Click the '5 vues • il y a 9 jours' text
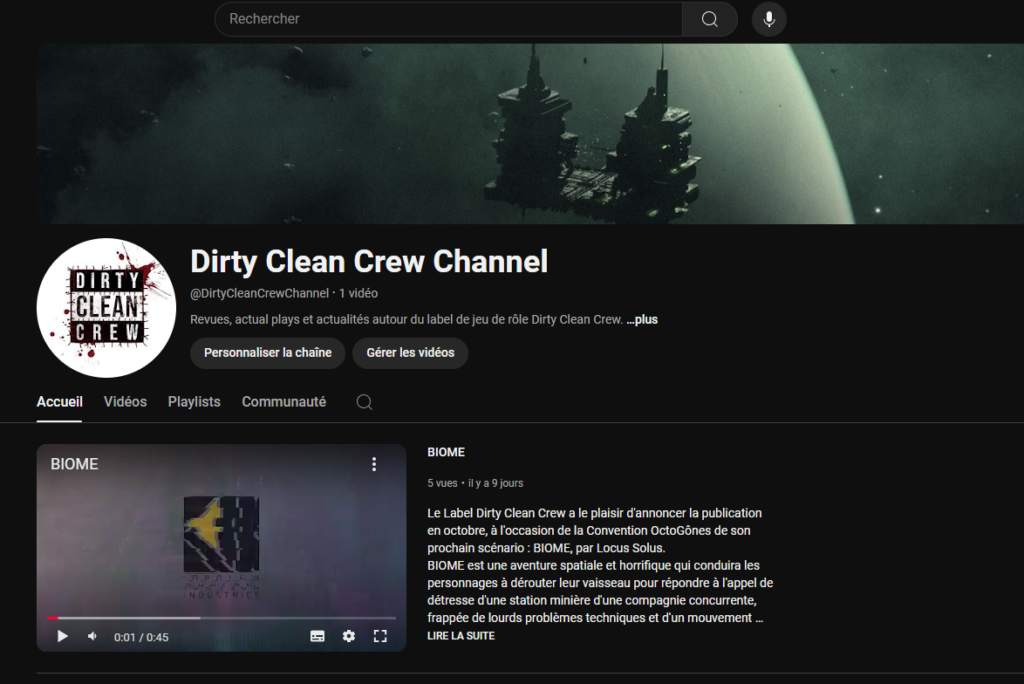1024x684 pixels. [475, 483]
